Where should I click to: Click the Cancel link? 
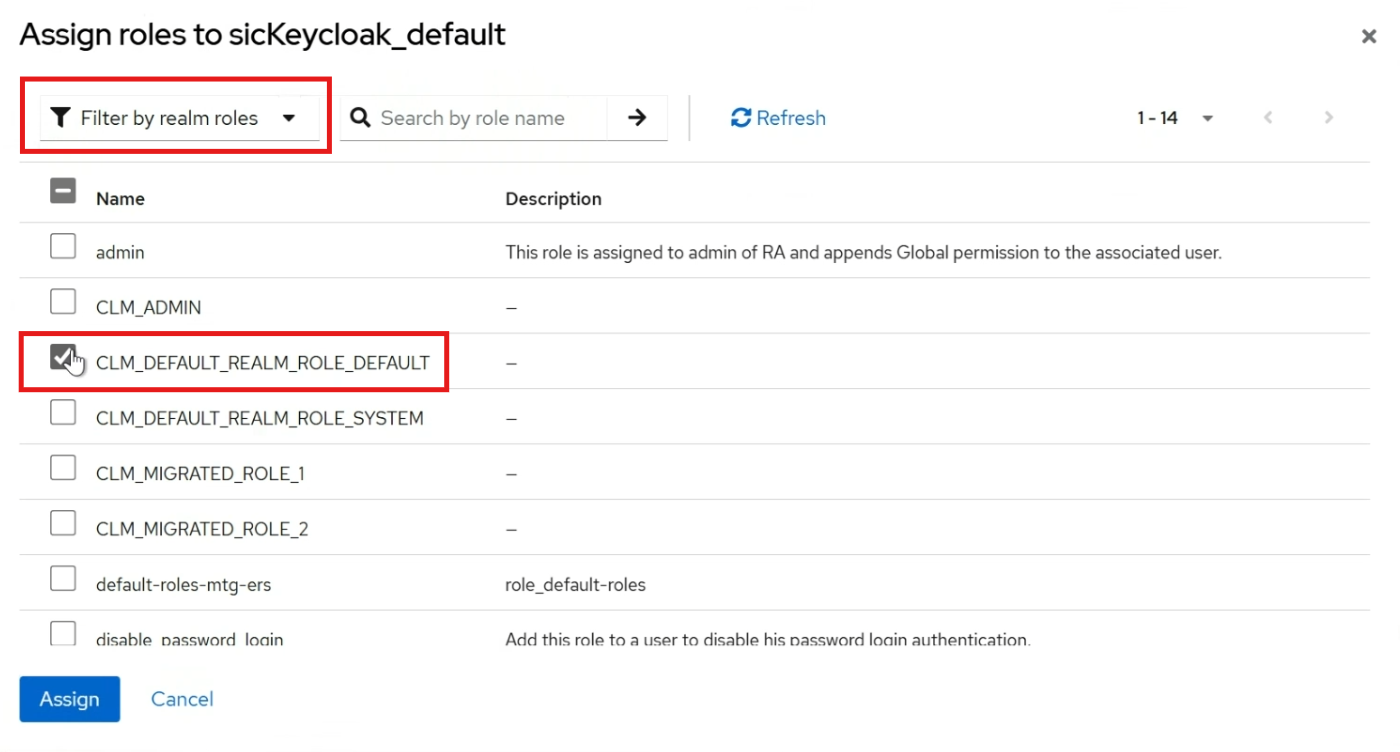(x=182, y=699)
